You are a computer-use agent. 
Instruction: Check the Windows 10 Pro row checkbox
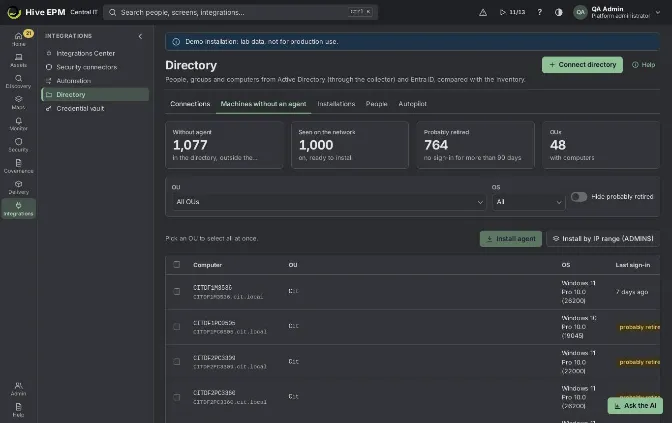tap(177, 327)
